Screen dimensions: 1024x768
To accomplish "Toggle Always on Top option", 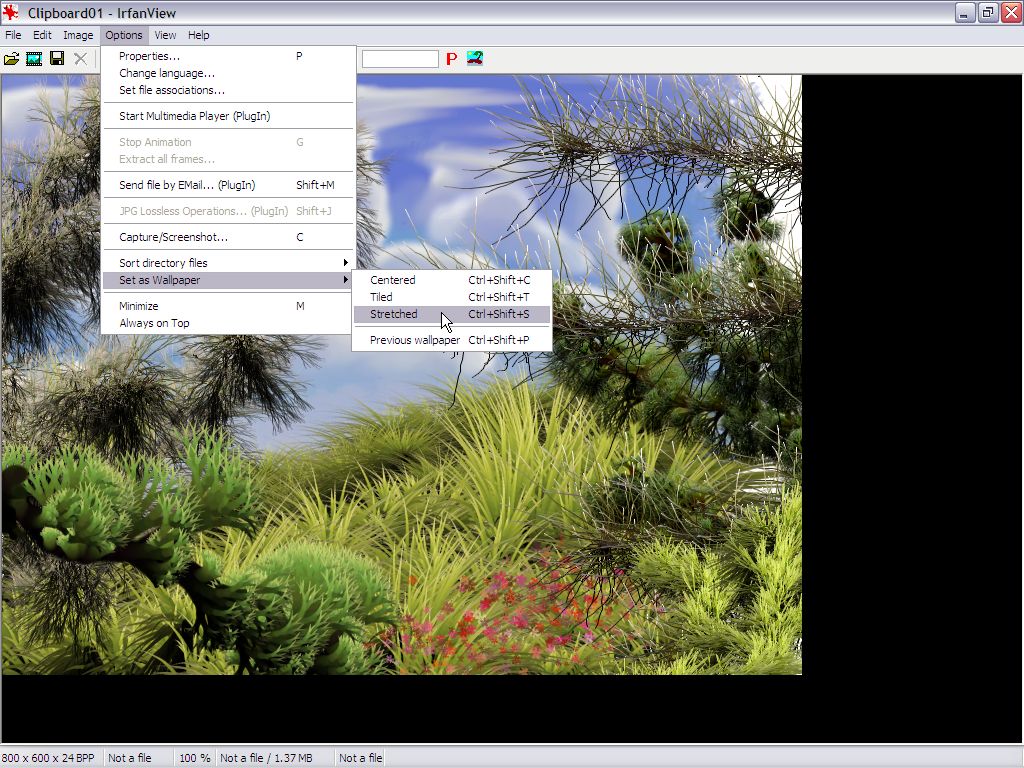I will [x=154, y=323].
